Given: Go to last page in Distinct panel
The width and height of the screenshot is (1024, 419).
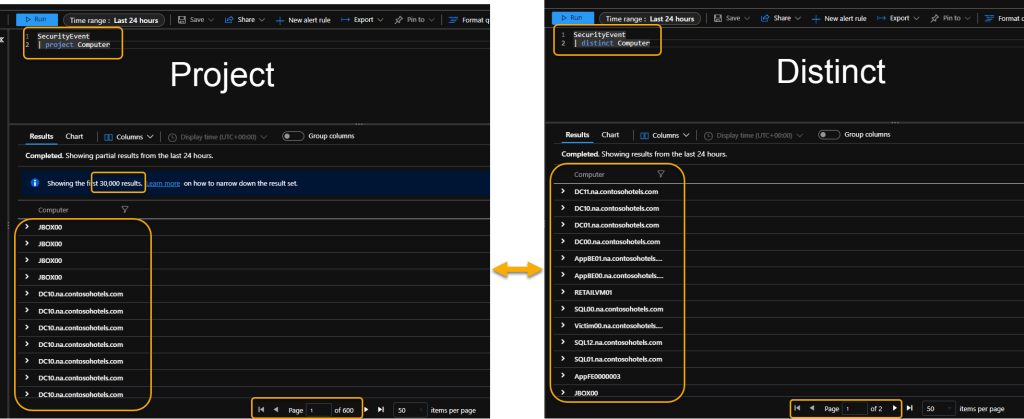Looking at the screenshot, I should [909, 408].
